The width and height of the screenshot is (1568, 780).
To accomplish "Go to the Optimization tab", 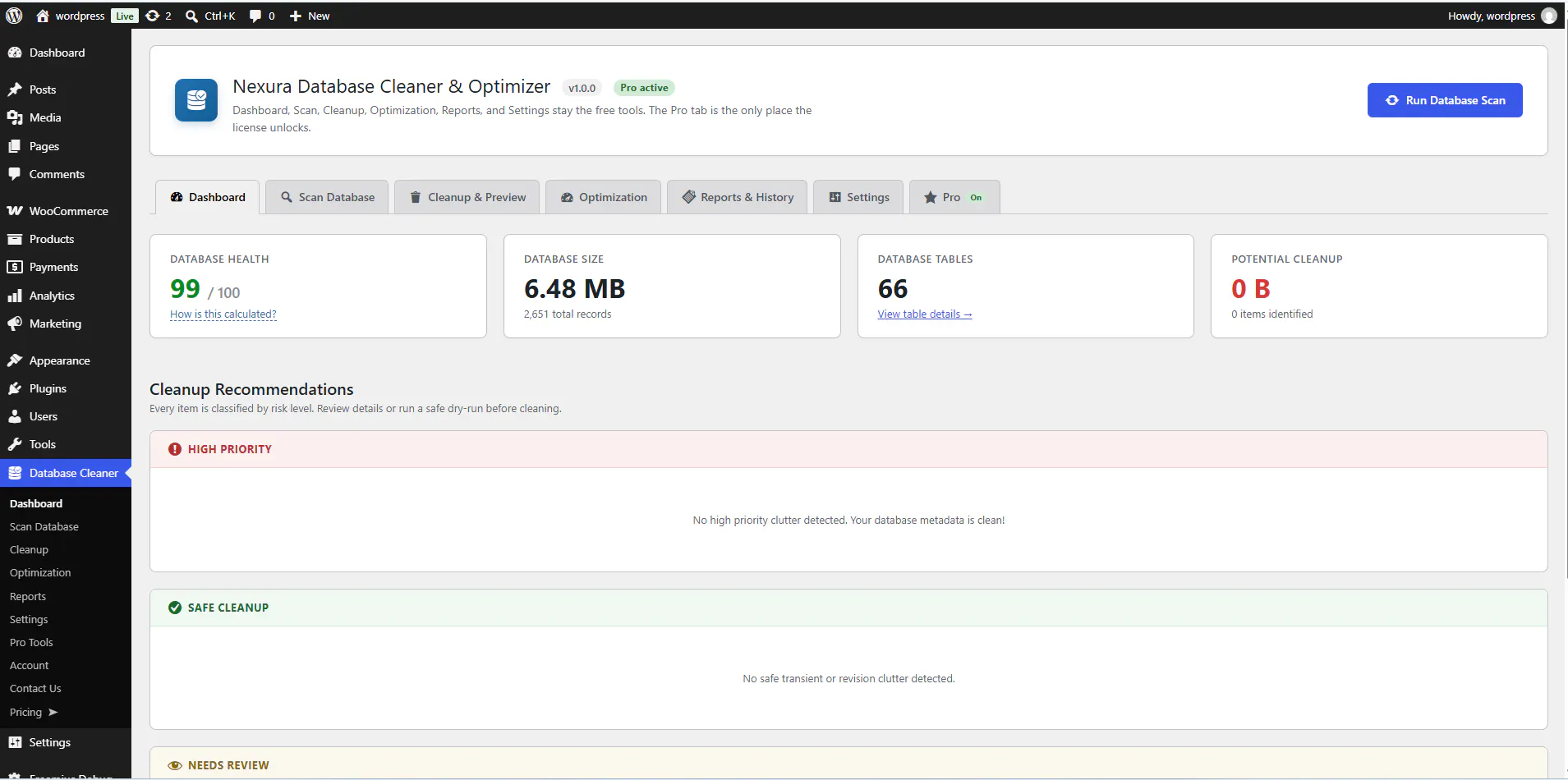I will click(x=603, y=197).
